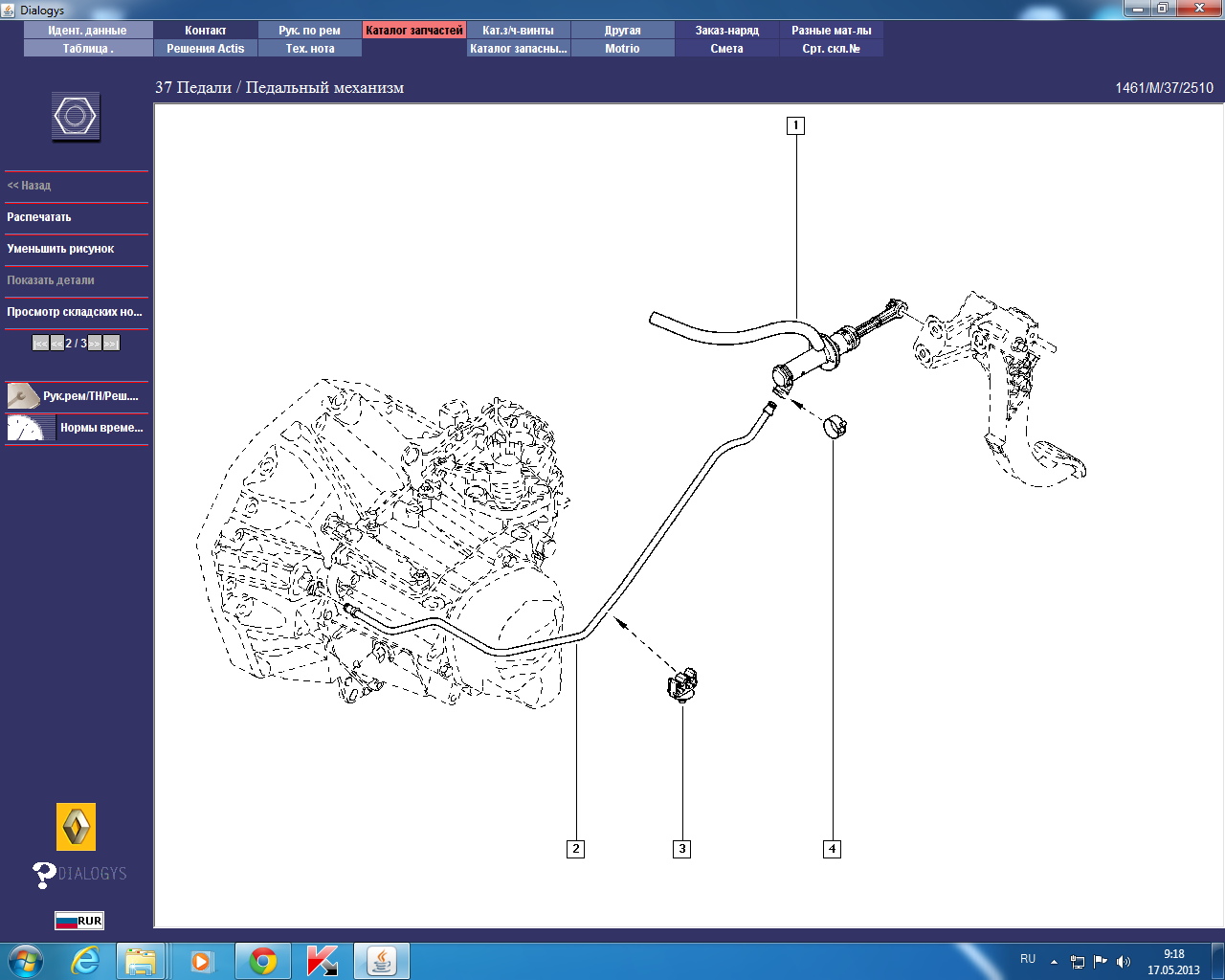Image resolution: width=1225 pixels, height=980 pixels.
Task: Select part callout number 3
Action: pos(681,849)
